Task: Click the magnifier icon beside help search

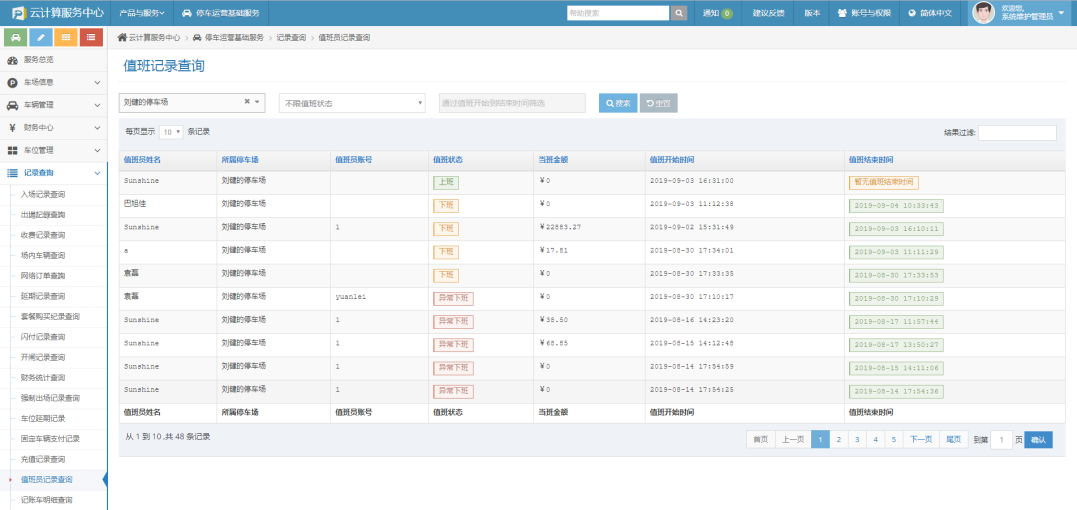Action: (x=679, y=13)
